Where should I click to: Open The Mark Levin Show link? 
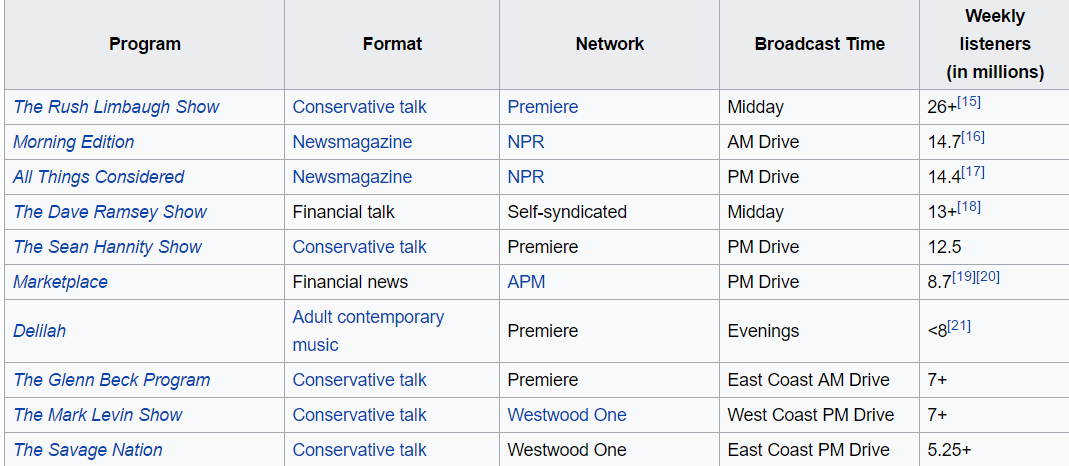click(98, 415)
